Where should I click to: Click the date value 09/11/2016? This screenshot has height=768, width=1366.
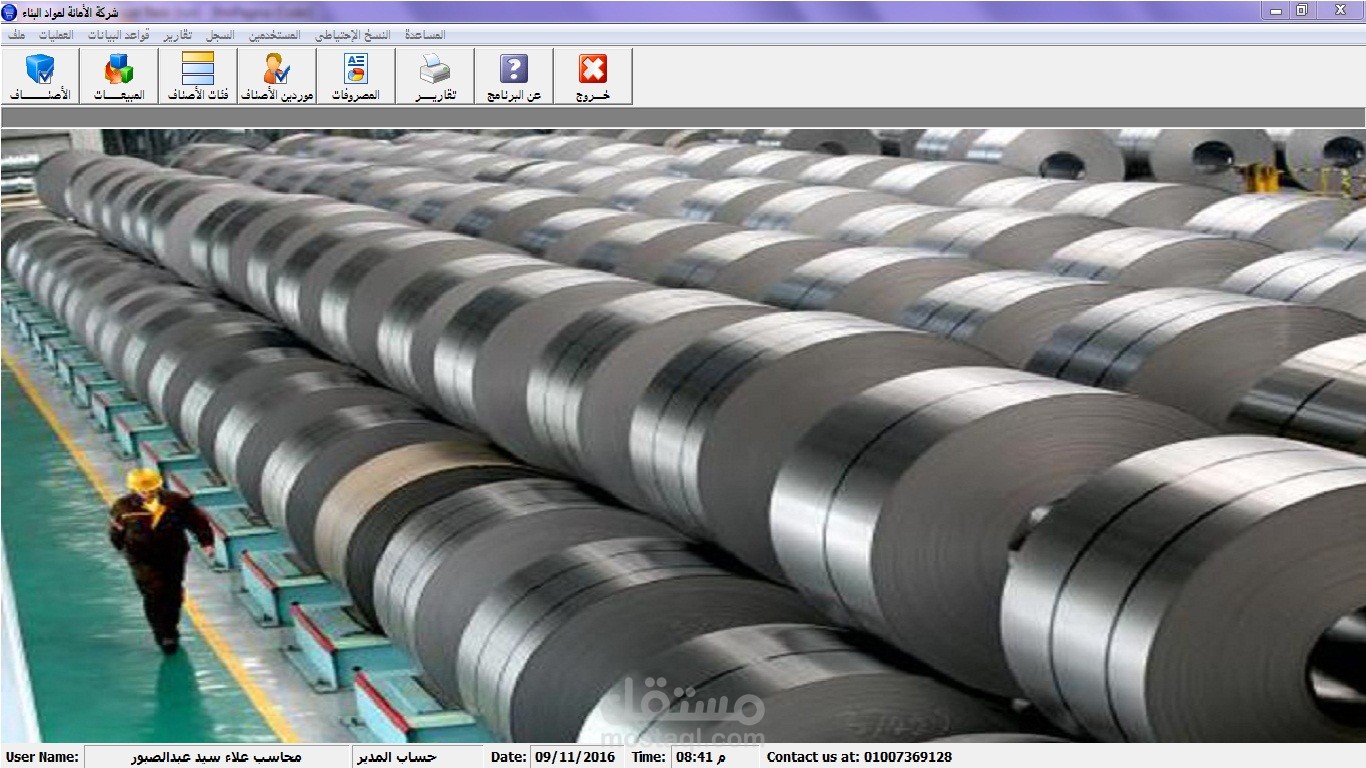pos(574,757)
